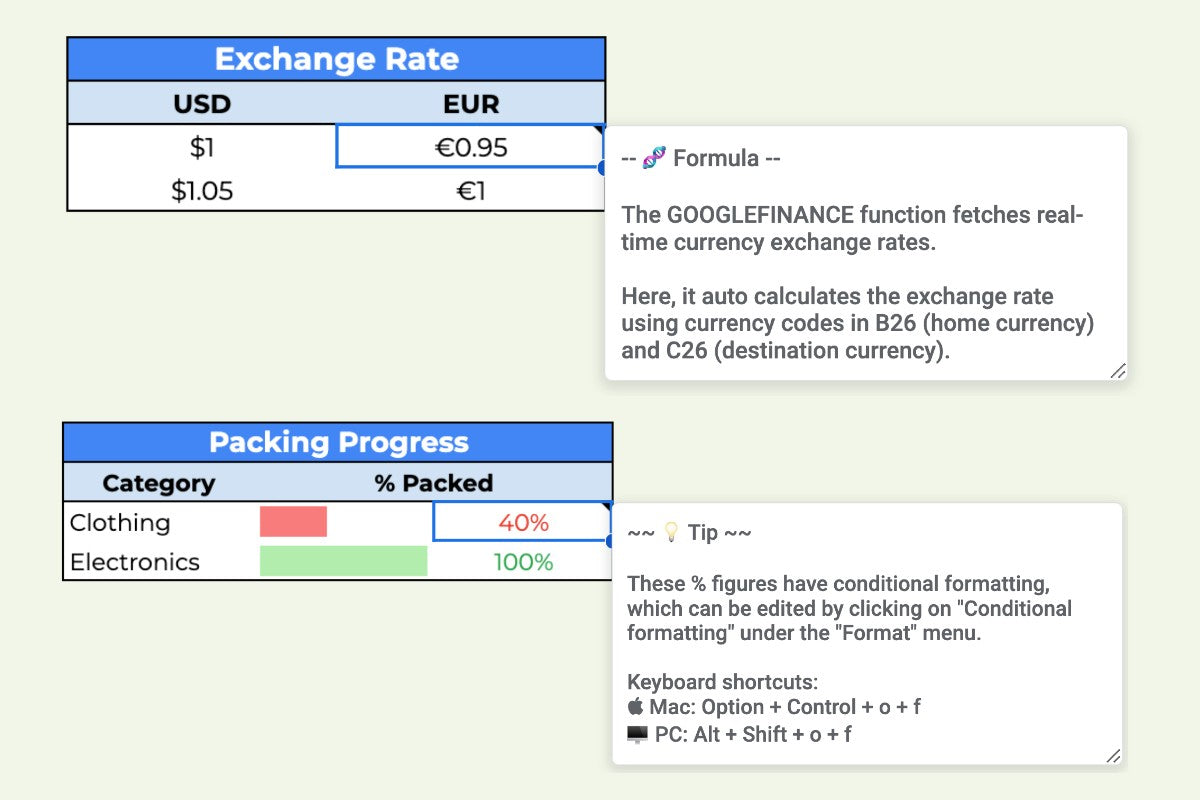
Task: Click the DNA emoji in the Formula note
Action: pyautogui.click(x=654, y=158)
